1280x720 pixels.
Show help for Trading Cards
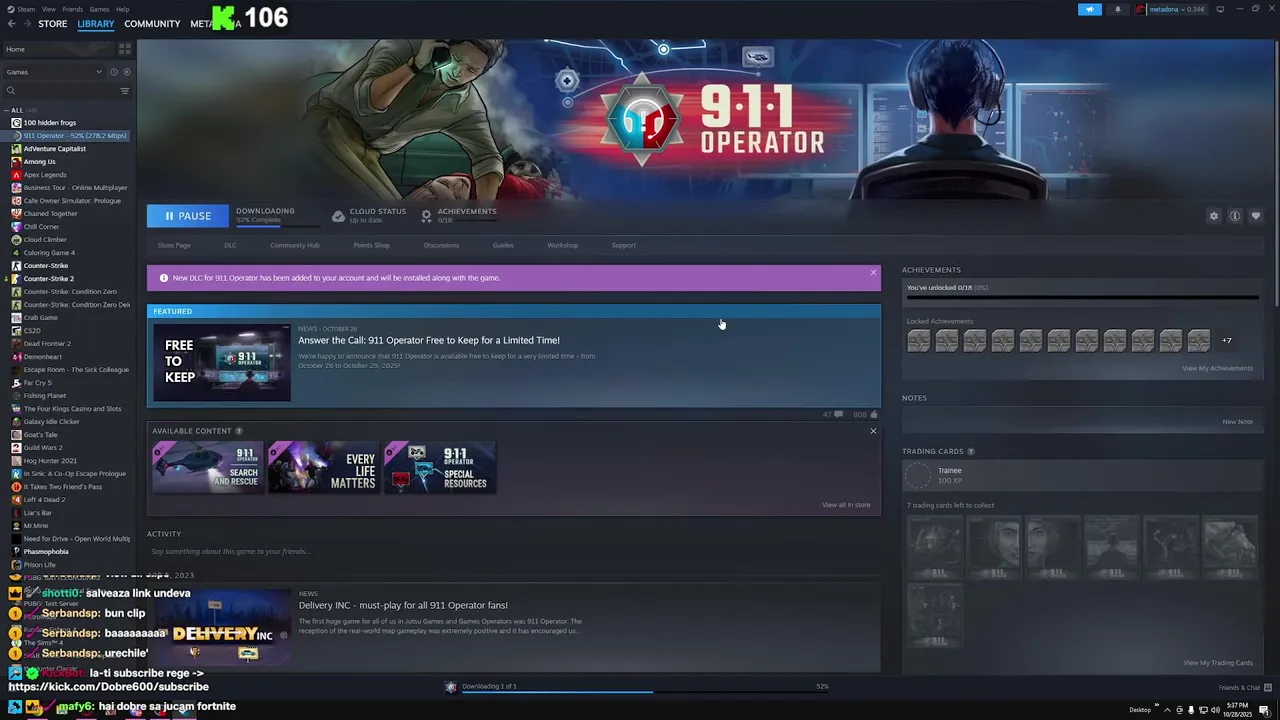click(x=971, y=452)
